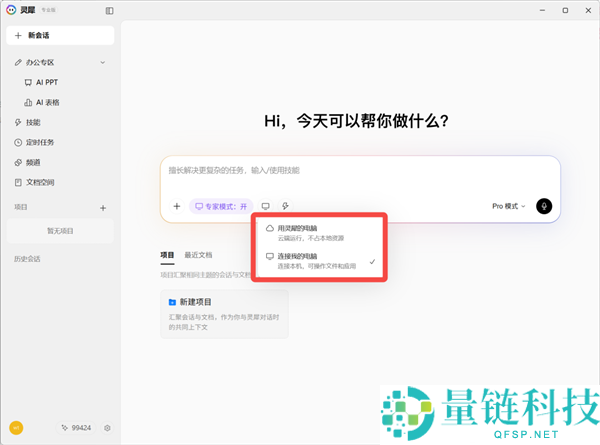600x445 pixels.
Task: Click the 新建项目 card
Action: click(224, 314)
